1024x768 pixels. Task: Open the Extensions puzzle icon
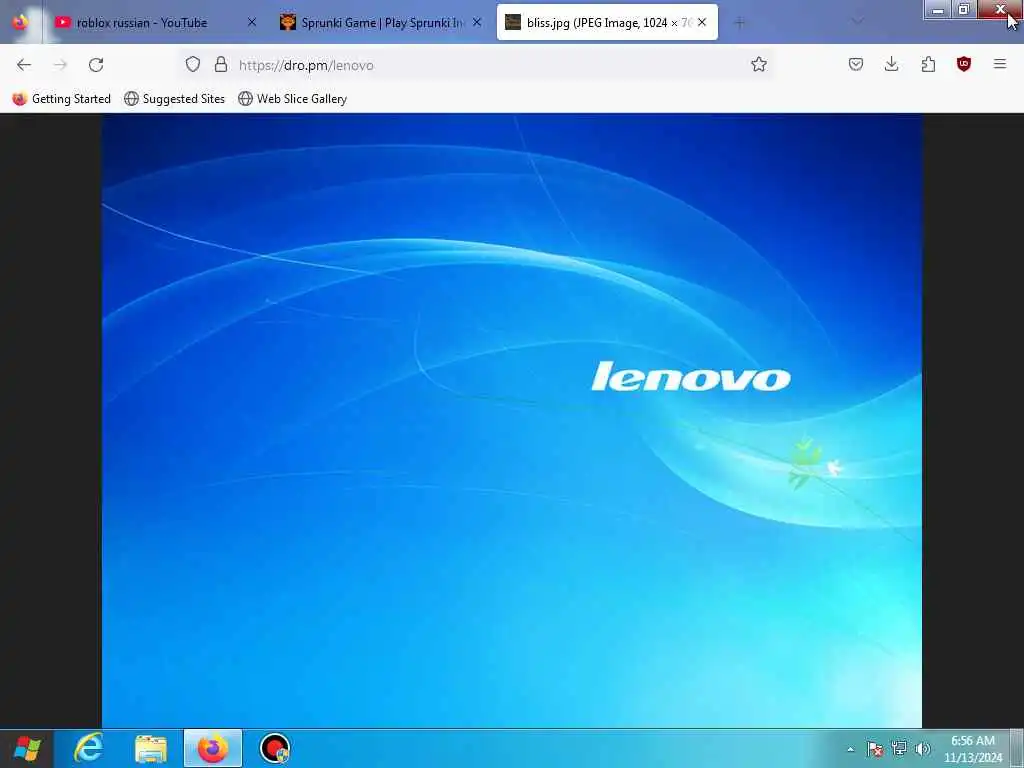pos(928,64)
